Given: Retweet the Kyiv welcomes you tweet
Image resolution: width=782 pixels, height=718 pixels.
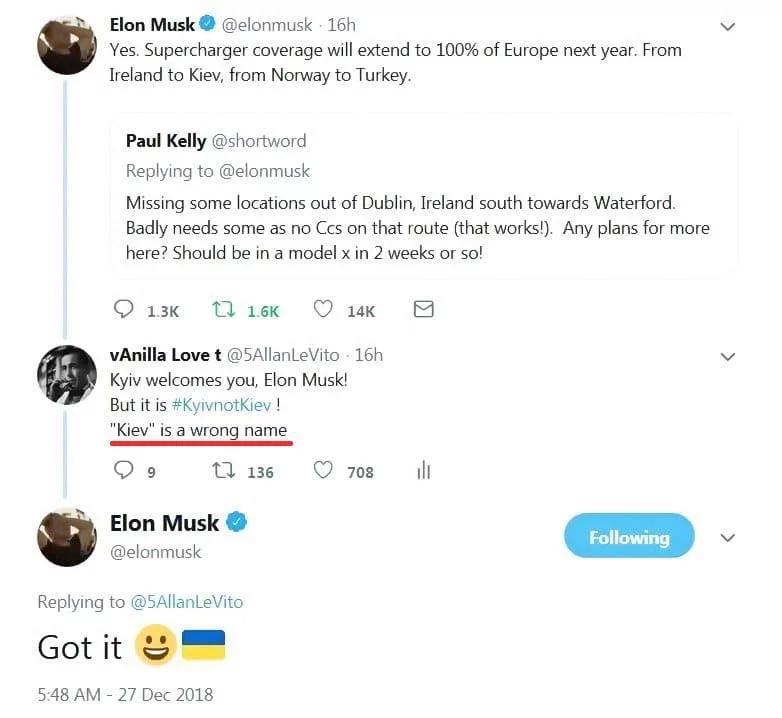Looking at the screenshot, I should (x=224, y=470).
